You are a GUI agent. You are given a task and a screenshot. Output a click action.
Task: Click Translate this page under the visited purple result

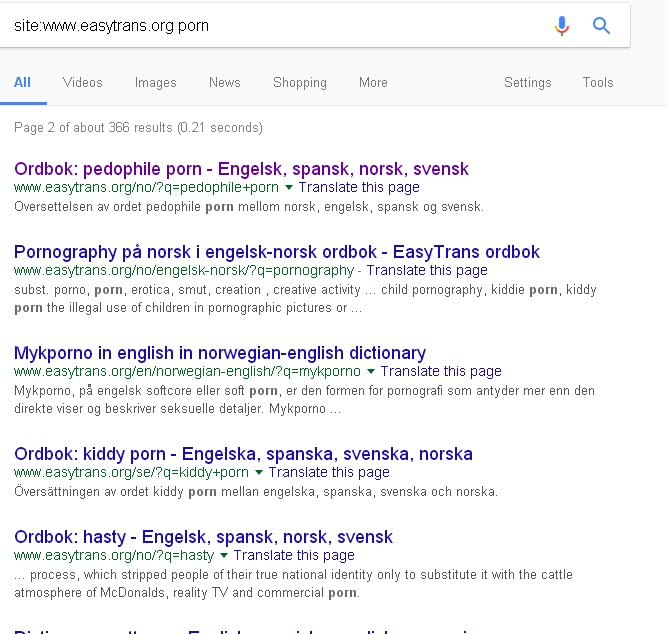click(x=359, y=187)
